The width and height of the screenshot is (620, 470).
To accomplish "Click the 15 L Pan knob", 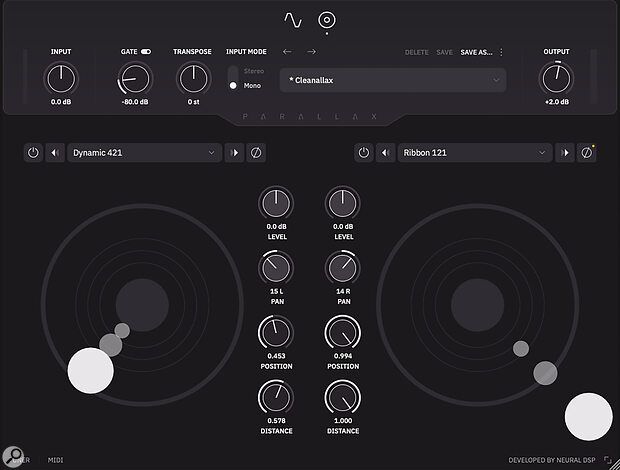I will coord(276,268).
